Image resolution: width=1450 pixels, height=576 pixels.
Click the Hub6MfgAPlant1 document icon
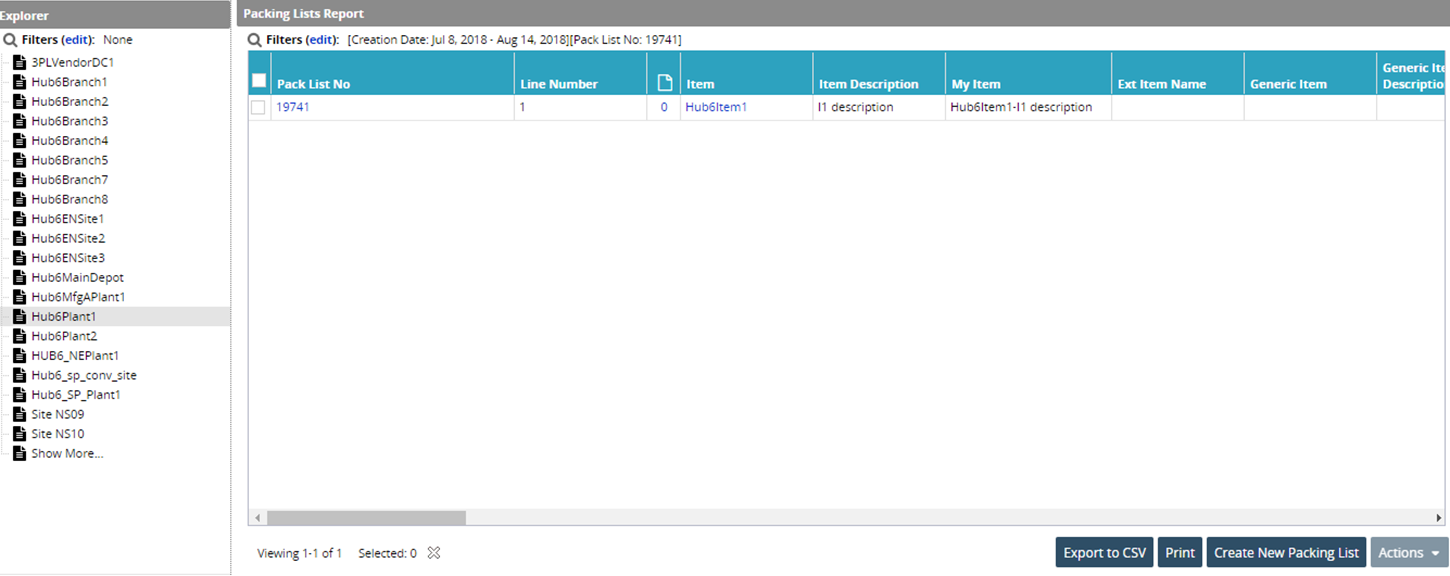pos(19,297)
